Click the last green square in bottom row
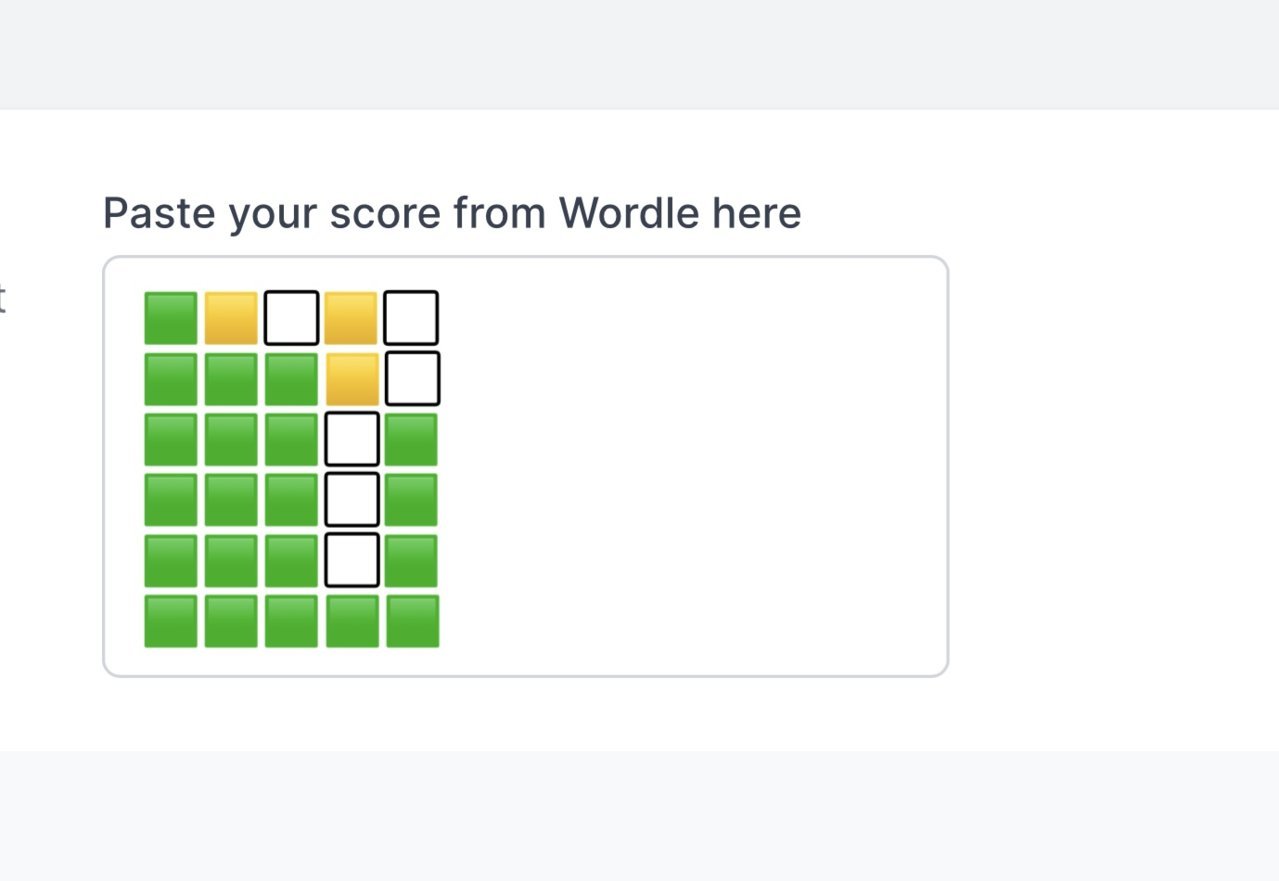The image size is (1279, 881). tap(412, 621)
